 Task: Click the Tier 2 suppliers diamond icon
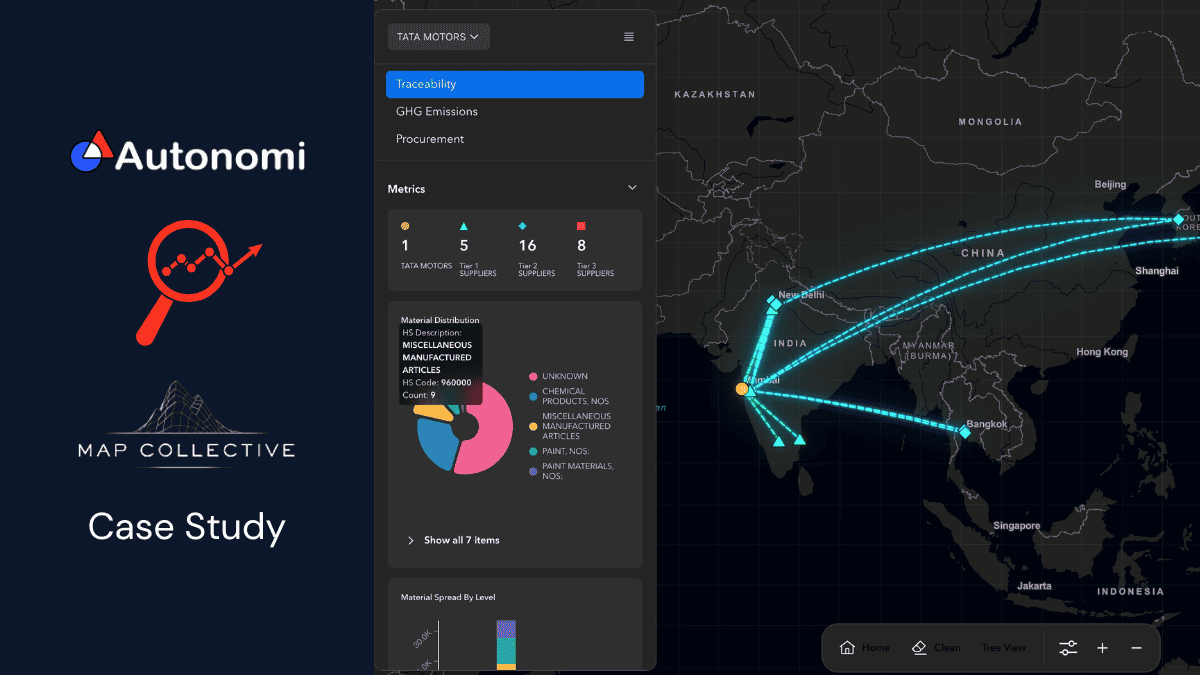pos(522,226)
